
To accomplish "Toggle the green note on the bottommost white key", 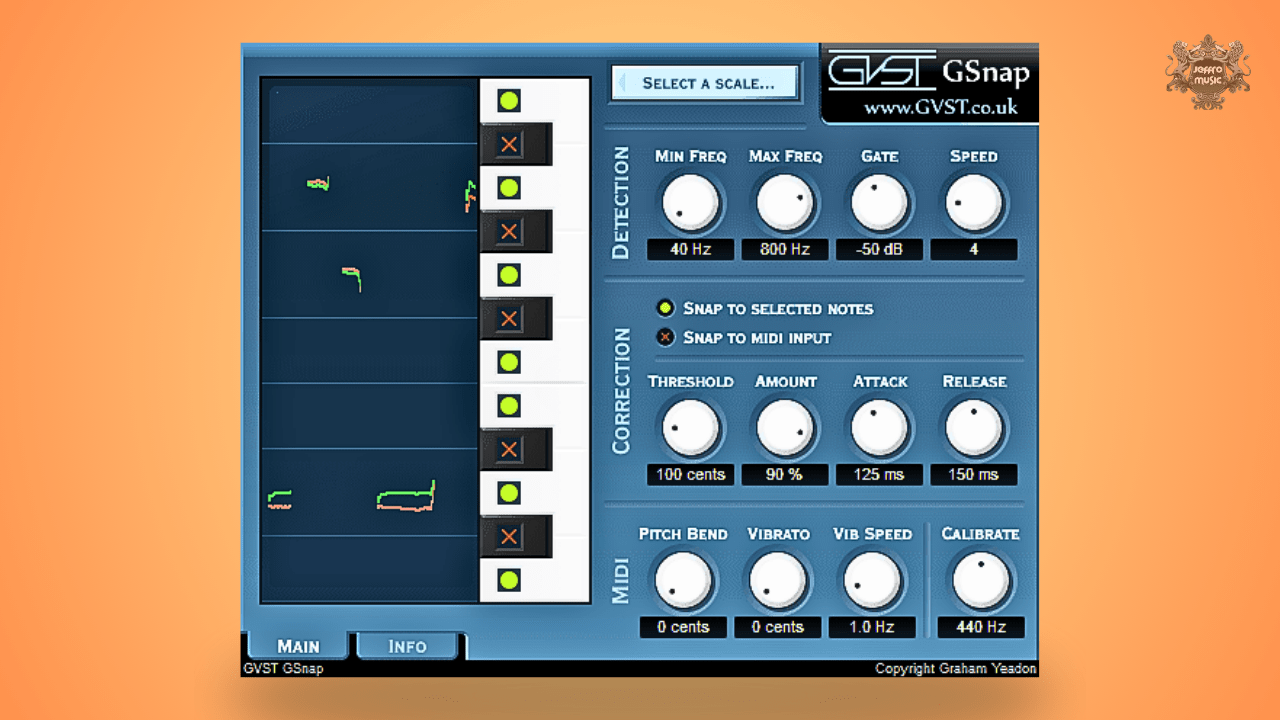I will click(x=509, y=580).
